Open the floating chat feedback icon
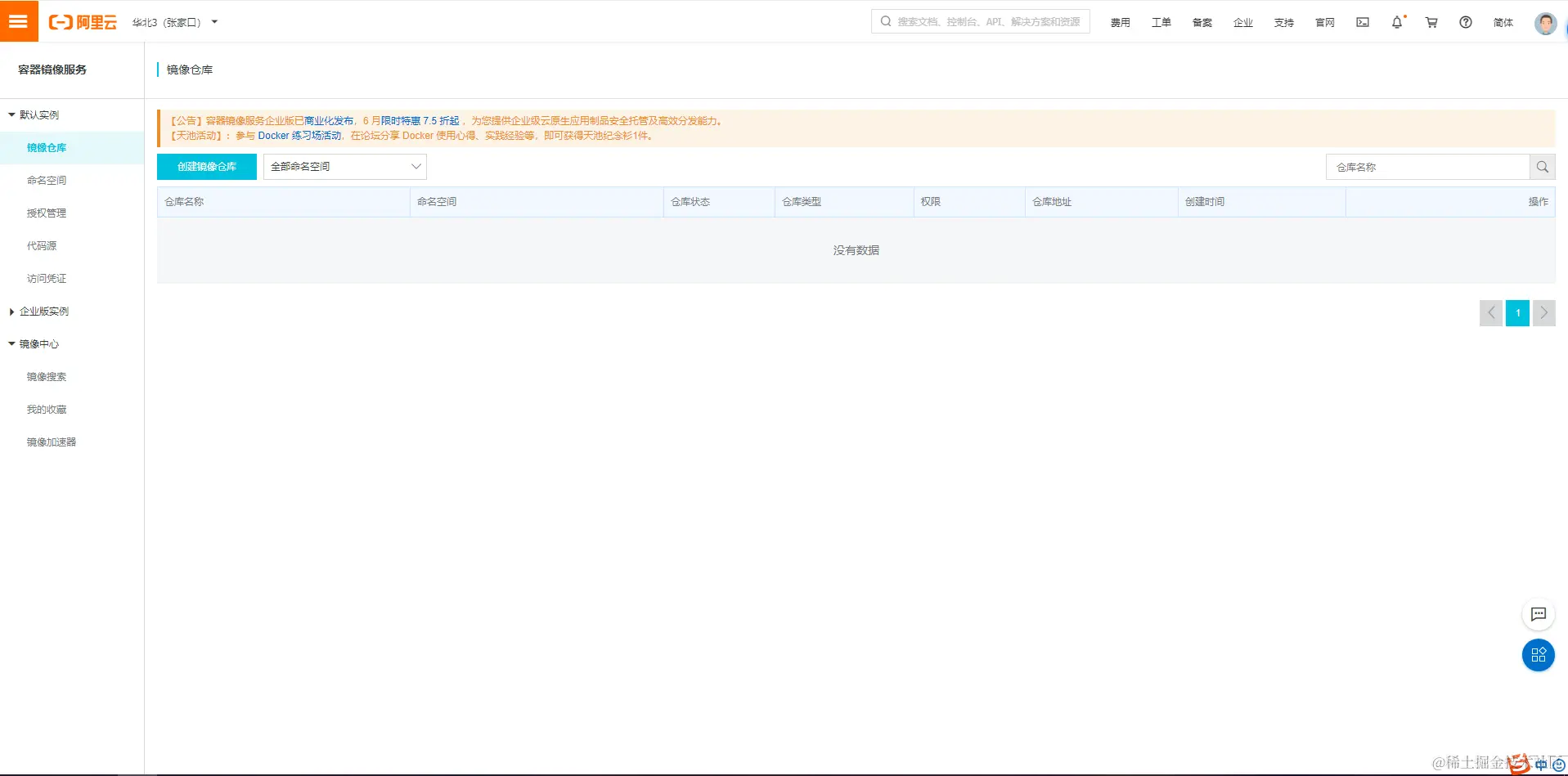1568x776 pixels. point(1539,614)
